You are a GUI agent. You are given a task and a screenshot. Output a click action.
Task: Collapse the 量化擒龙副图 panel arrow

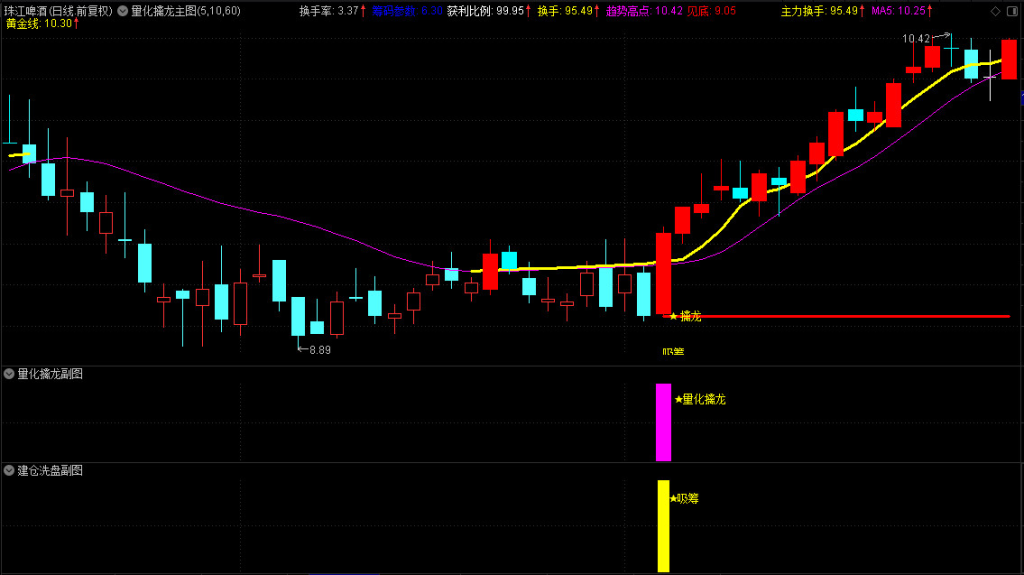click(9, 374)
